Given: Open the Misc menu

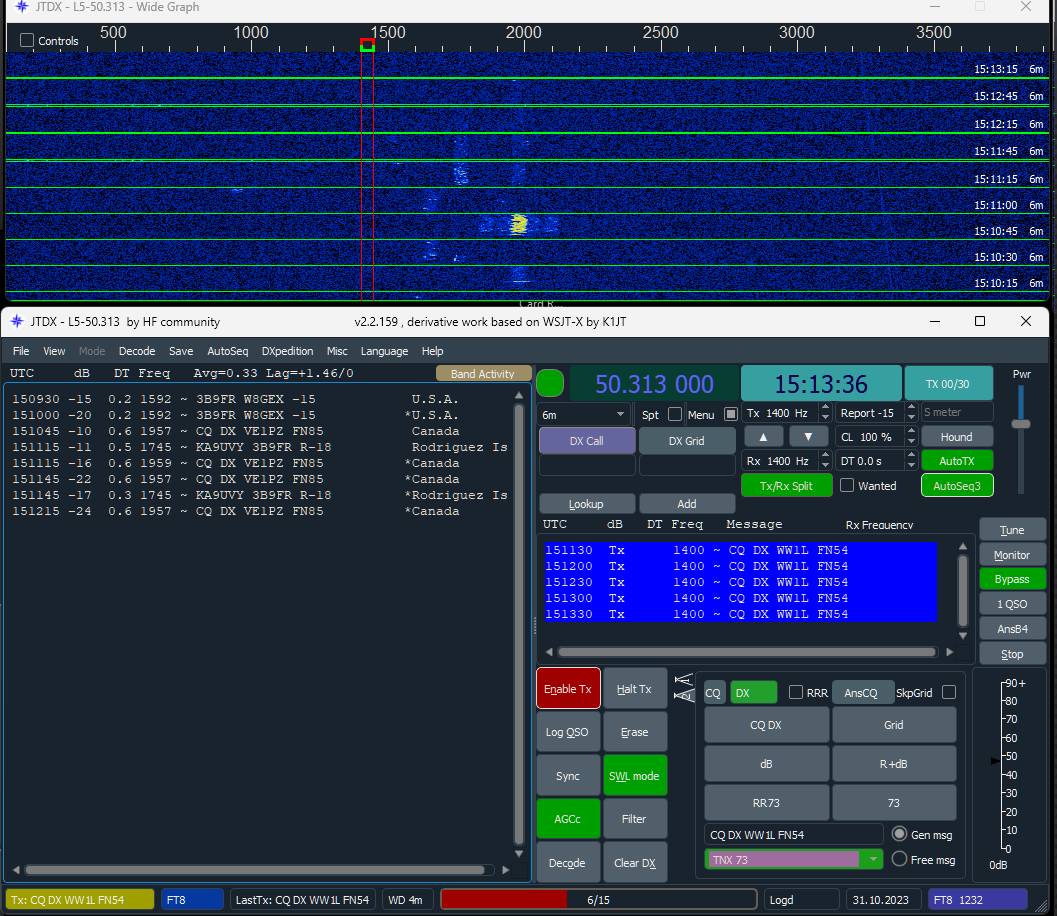Looking at the screenshot, I should (337, 351).
